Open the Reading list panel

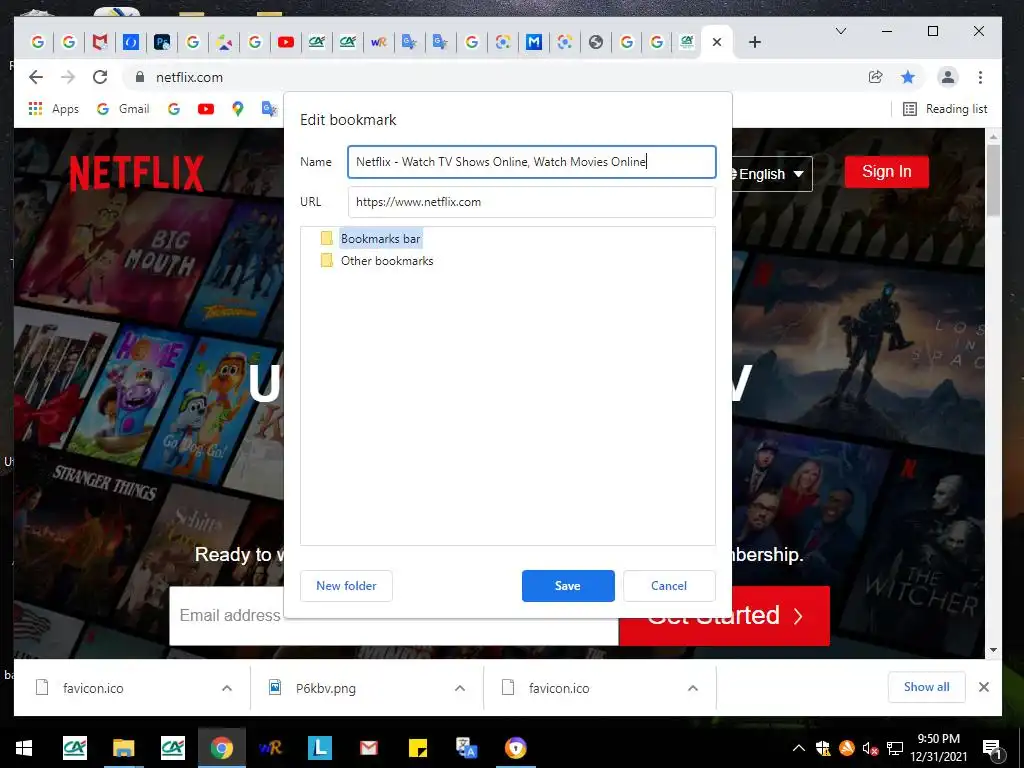coord(945,109)
